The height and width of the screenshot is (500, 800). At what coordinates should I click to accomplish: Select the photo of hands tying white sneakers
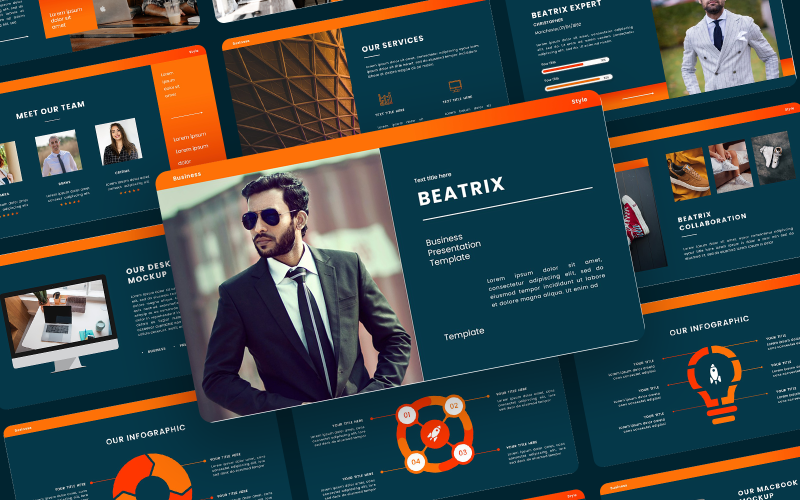point(730,166)
